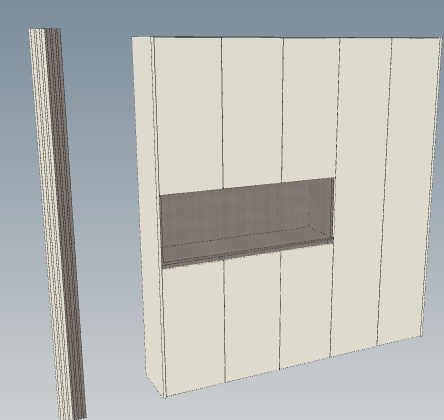444x420 pixels.
Task: Select the middle upper door above the niche
Action: (253, 112)
